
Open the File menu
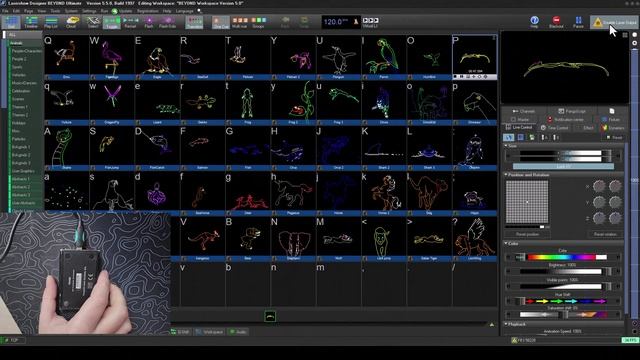pos(5,11)
